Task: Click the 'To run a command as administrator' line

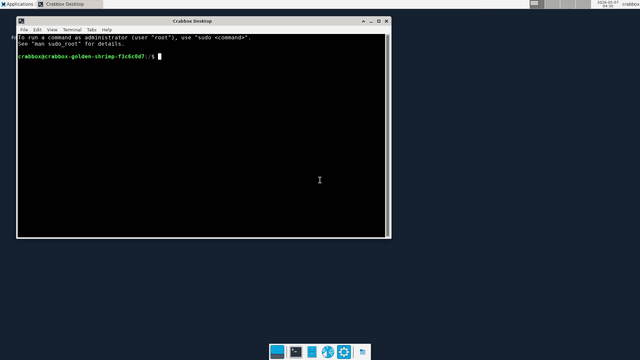Action: 134,38
